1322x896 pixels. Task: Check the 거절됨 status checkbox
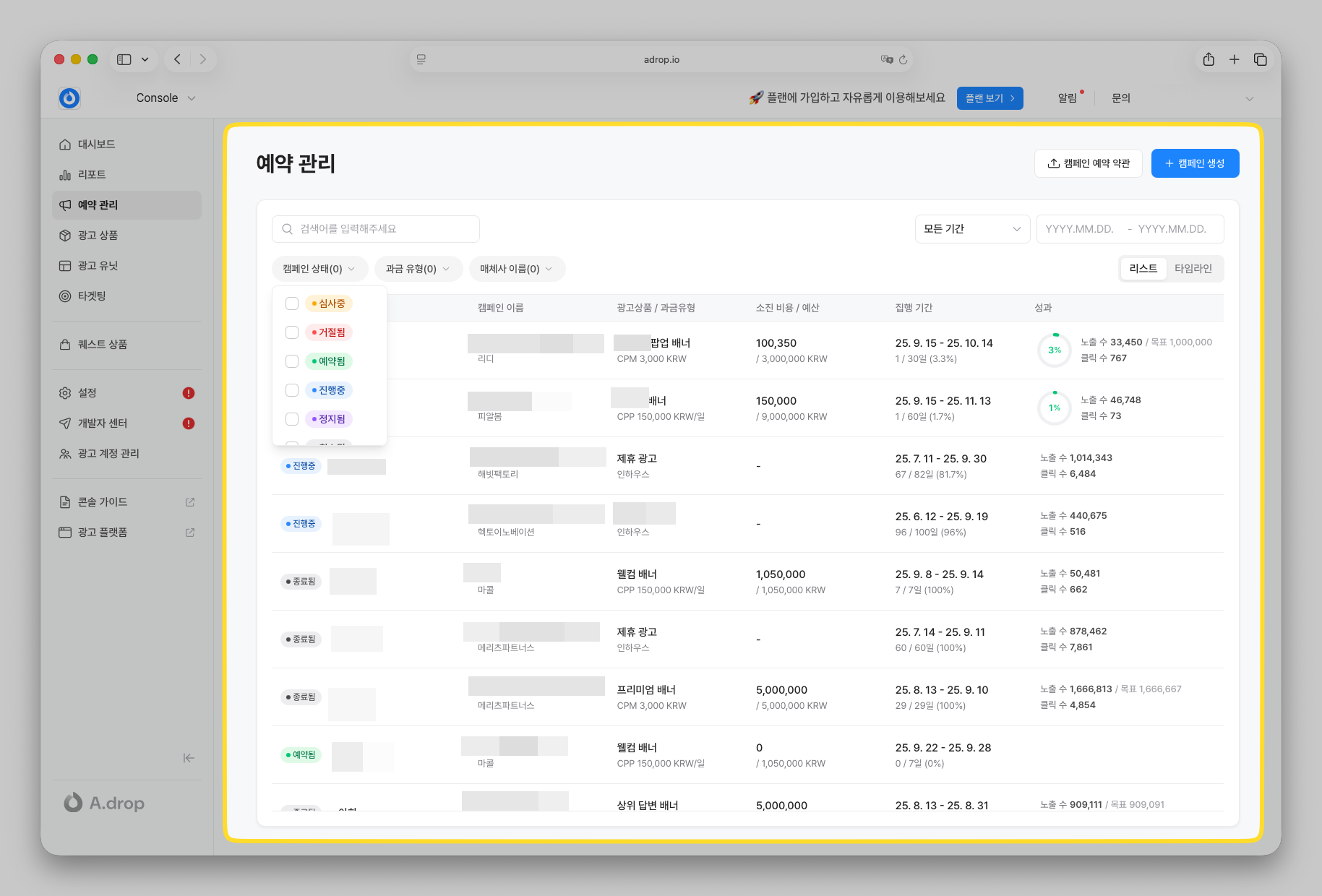pyautogui.click(x=292, y=332)
